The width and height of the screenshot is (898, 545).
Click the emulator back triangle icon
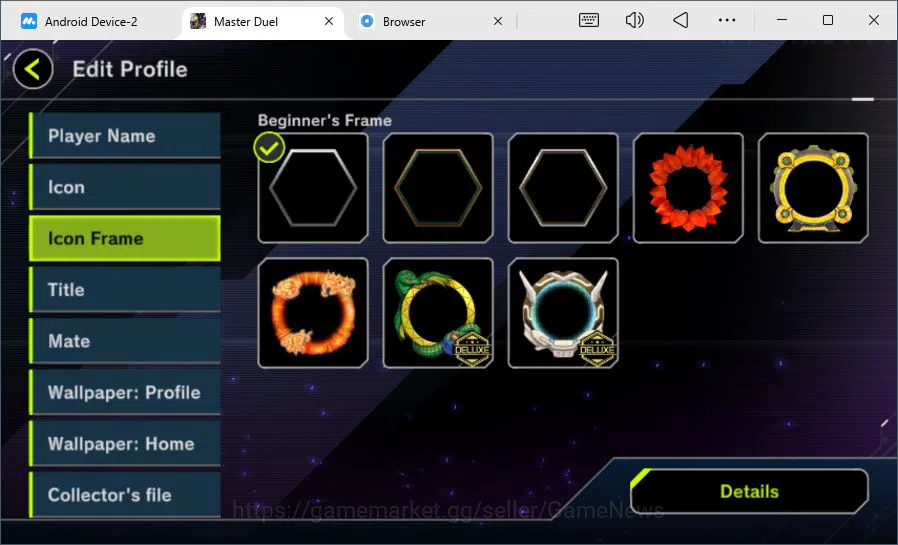[680, 20]
